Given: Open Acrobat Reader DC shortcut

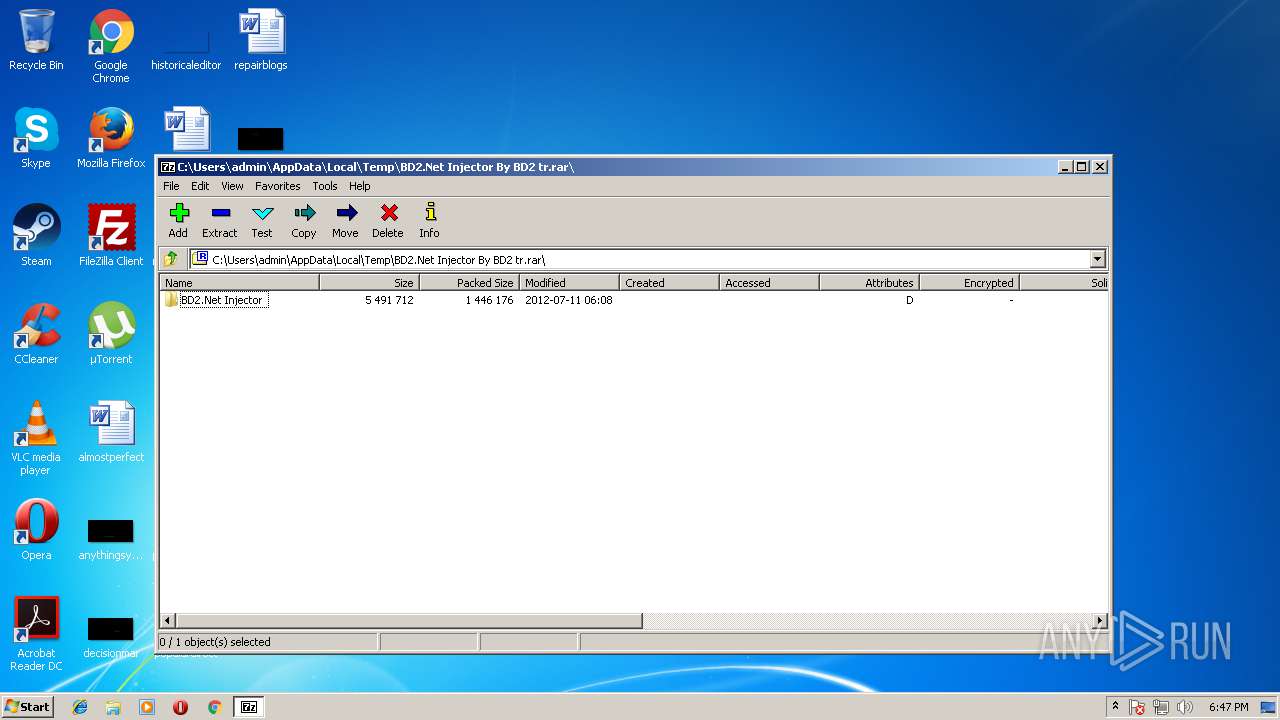Looking at the screenshot, I should click(x=36, y=634).
